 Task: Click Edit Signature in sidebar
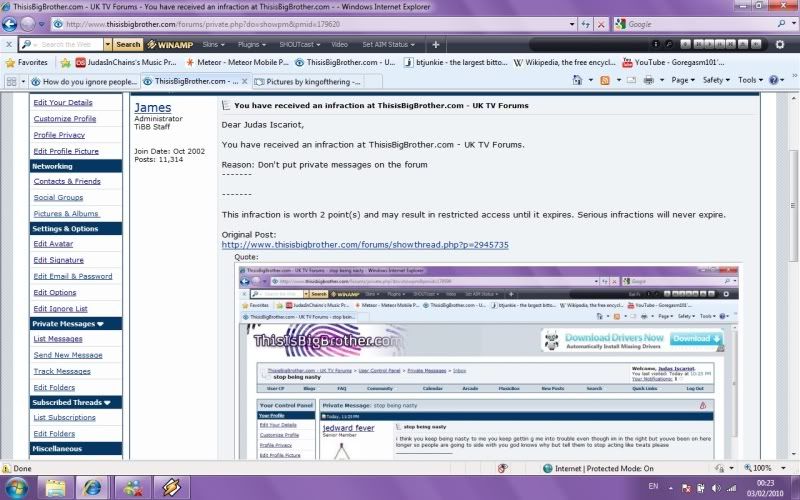coord(58,260)
